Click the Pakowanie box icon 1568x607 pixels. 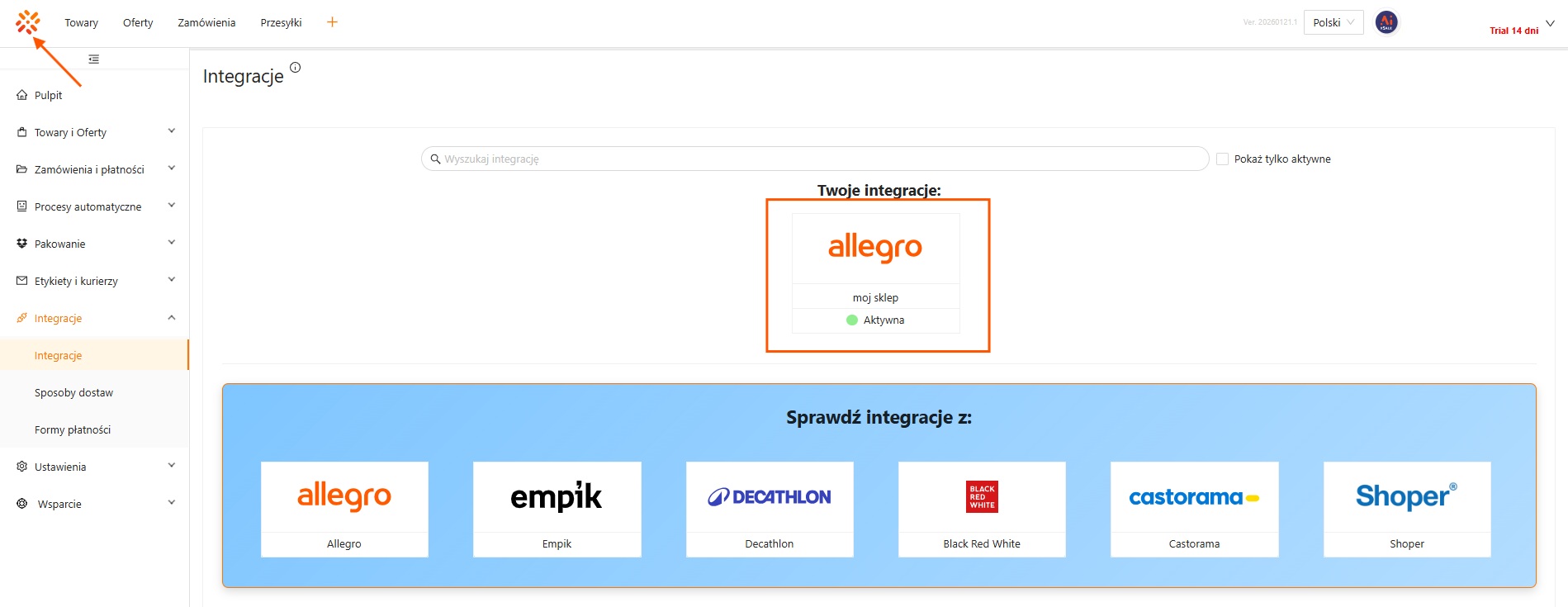pyautogui.click(x=22, y=244)
